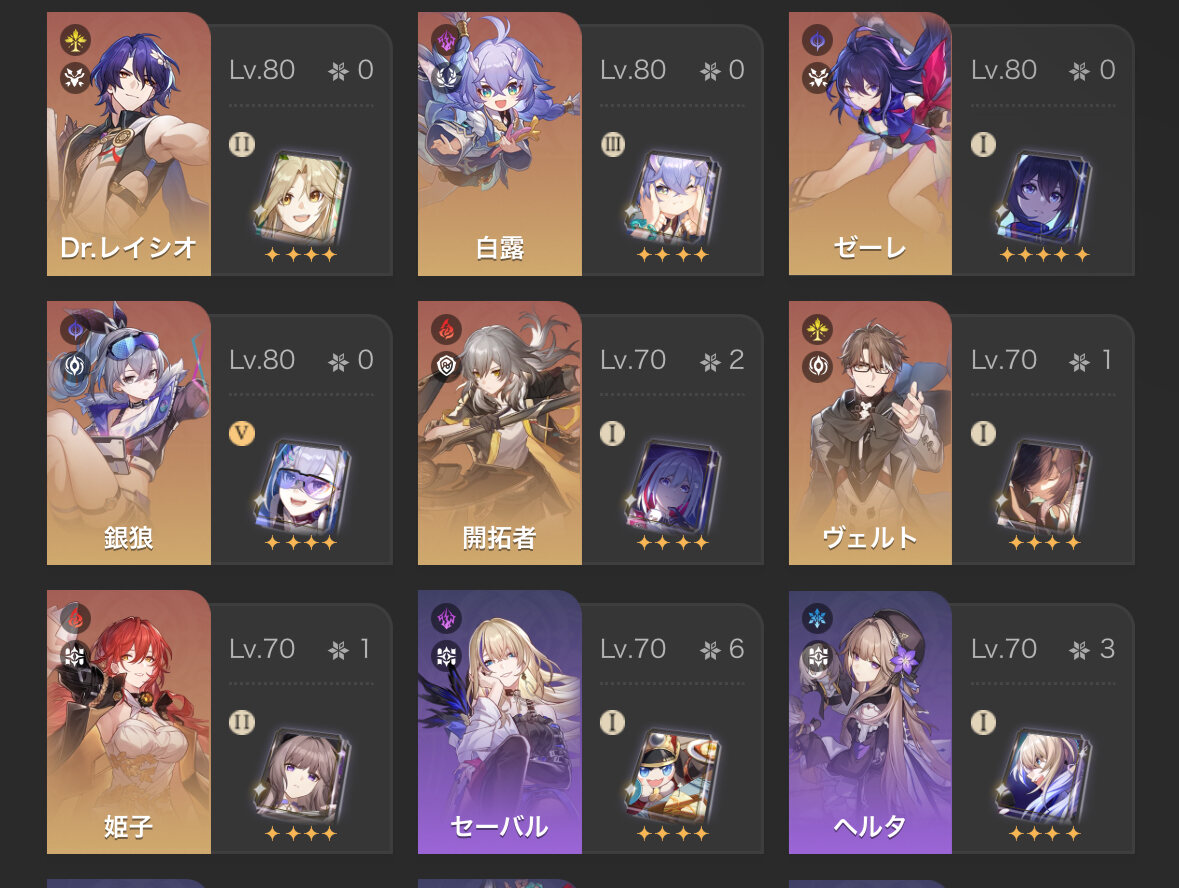
Task: Click 開拓者's Fire element icon
Action: point(446,329)
